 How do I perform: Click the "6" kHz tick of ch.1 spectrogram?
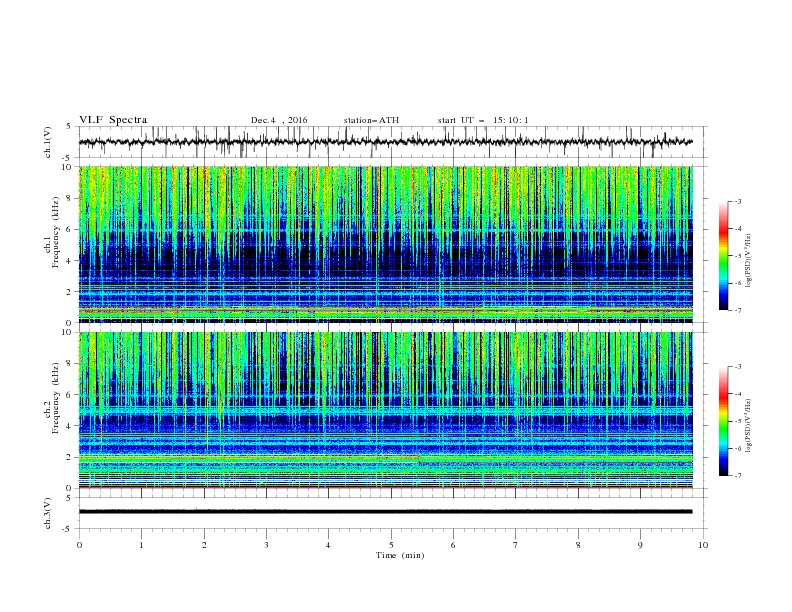point(70,230)
